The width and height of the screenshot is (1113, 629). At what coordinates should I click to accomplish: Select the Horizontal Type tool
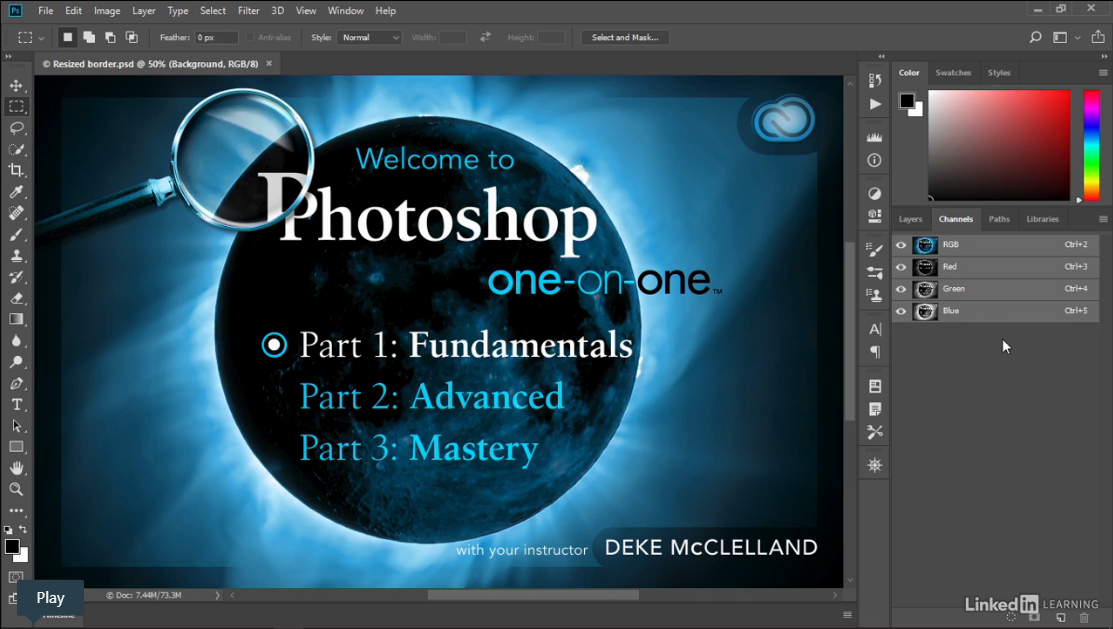(x=16, y=405)
